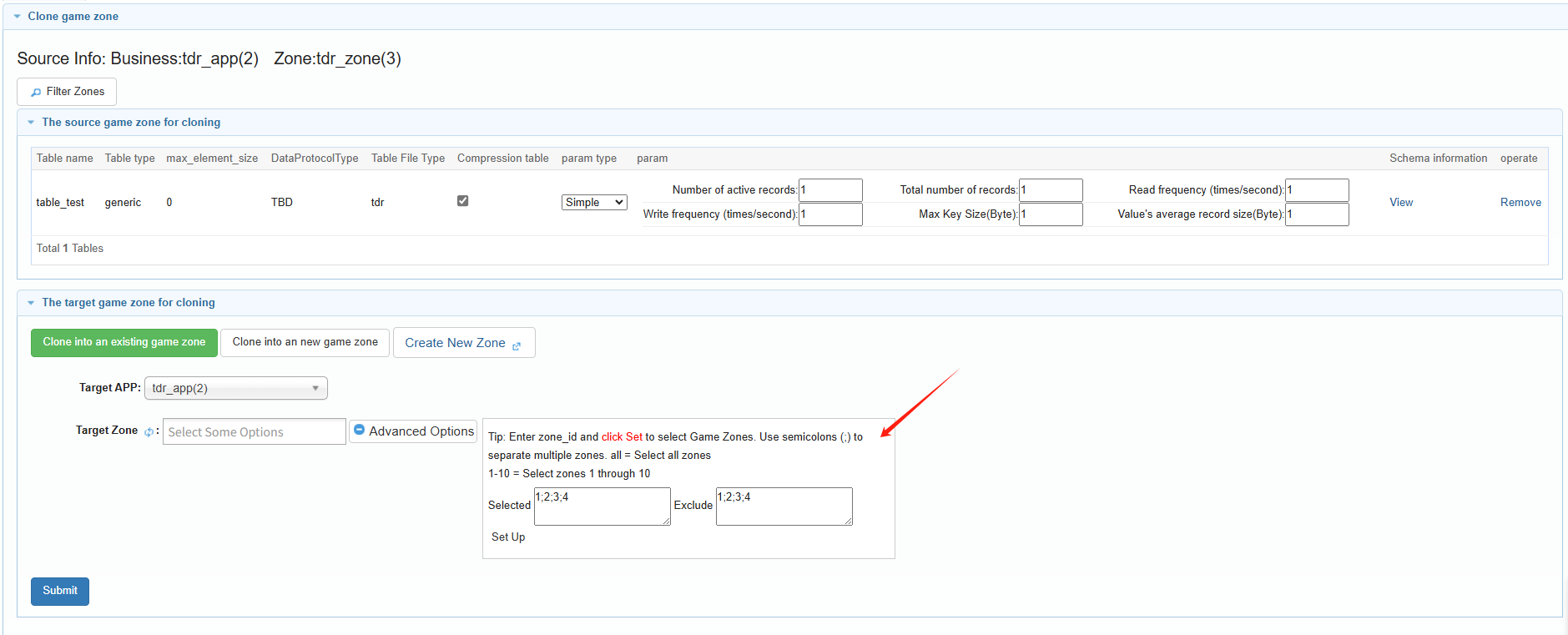This screenshot has height=635, width=1568.
Task: Open the Simple param type dropdown
Action: point(593,203)
